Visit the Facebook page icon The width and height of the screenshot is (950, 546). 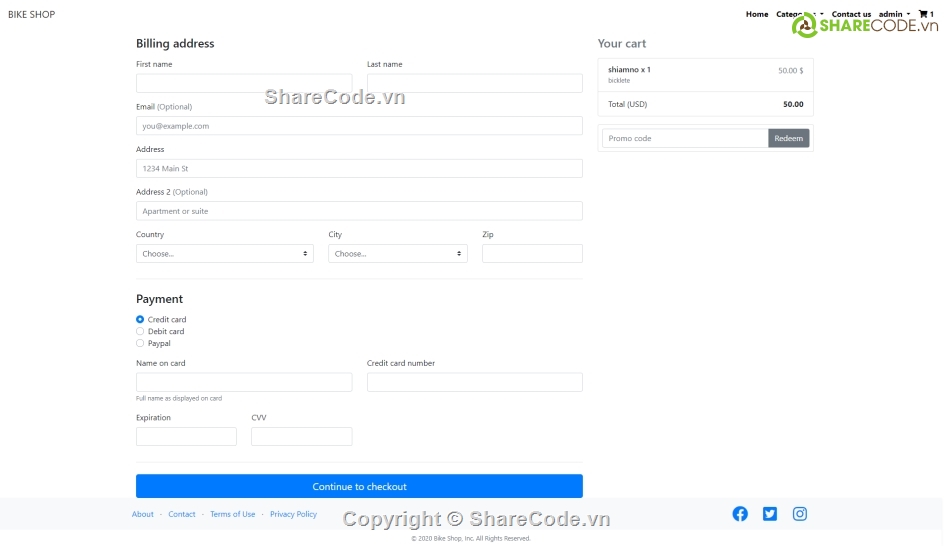click(x=740, y=514)
